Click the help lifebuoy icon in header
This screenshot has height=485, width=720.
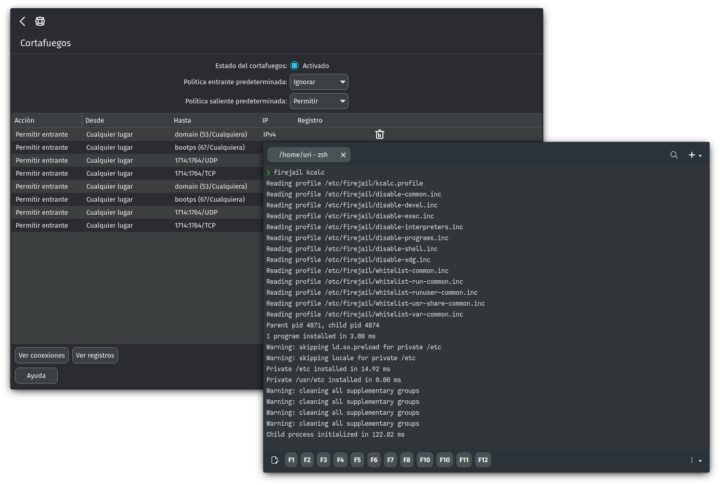click(40, 21)
